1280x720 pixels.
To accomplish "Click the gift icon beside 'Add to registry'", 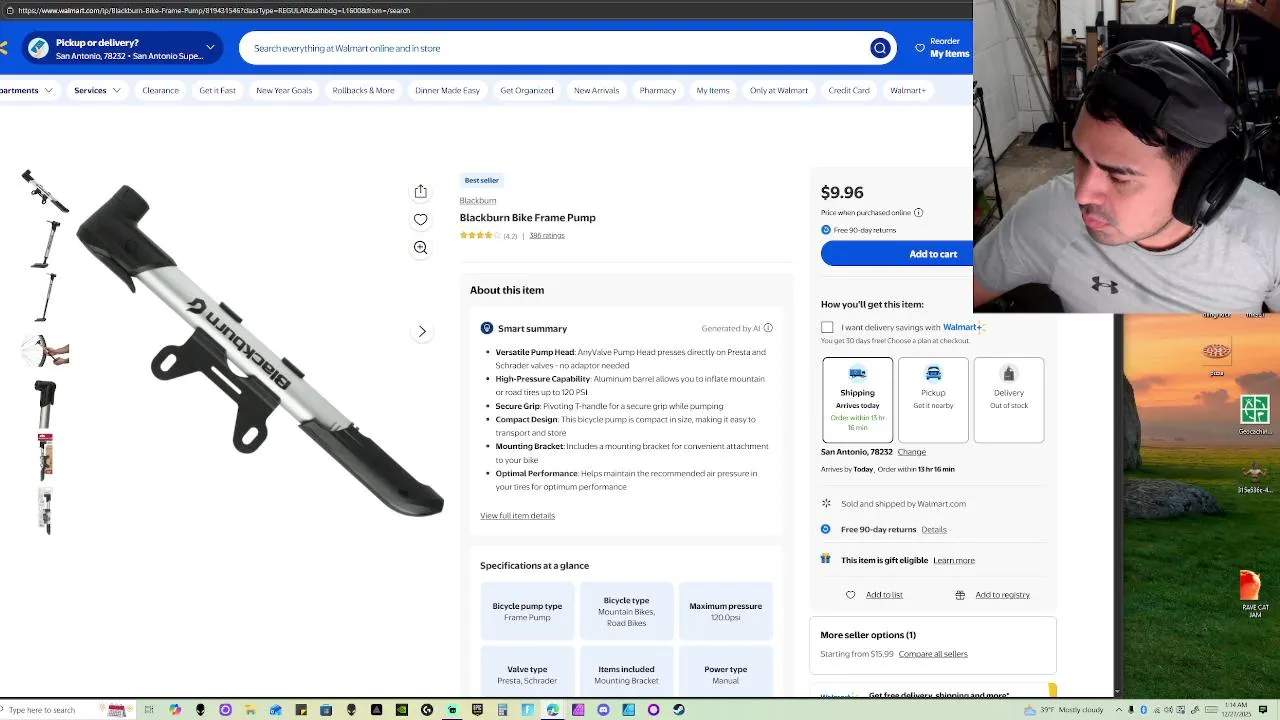I will pyautogui.click(x=960, y=595).
